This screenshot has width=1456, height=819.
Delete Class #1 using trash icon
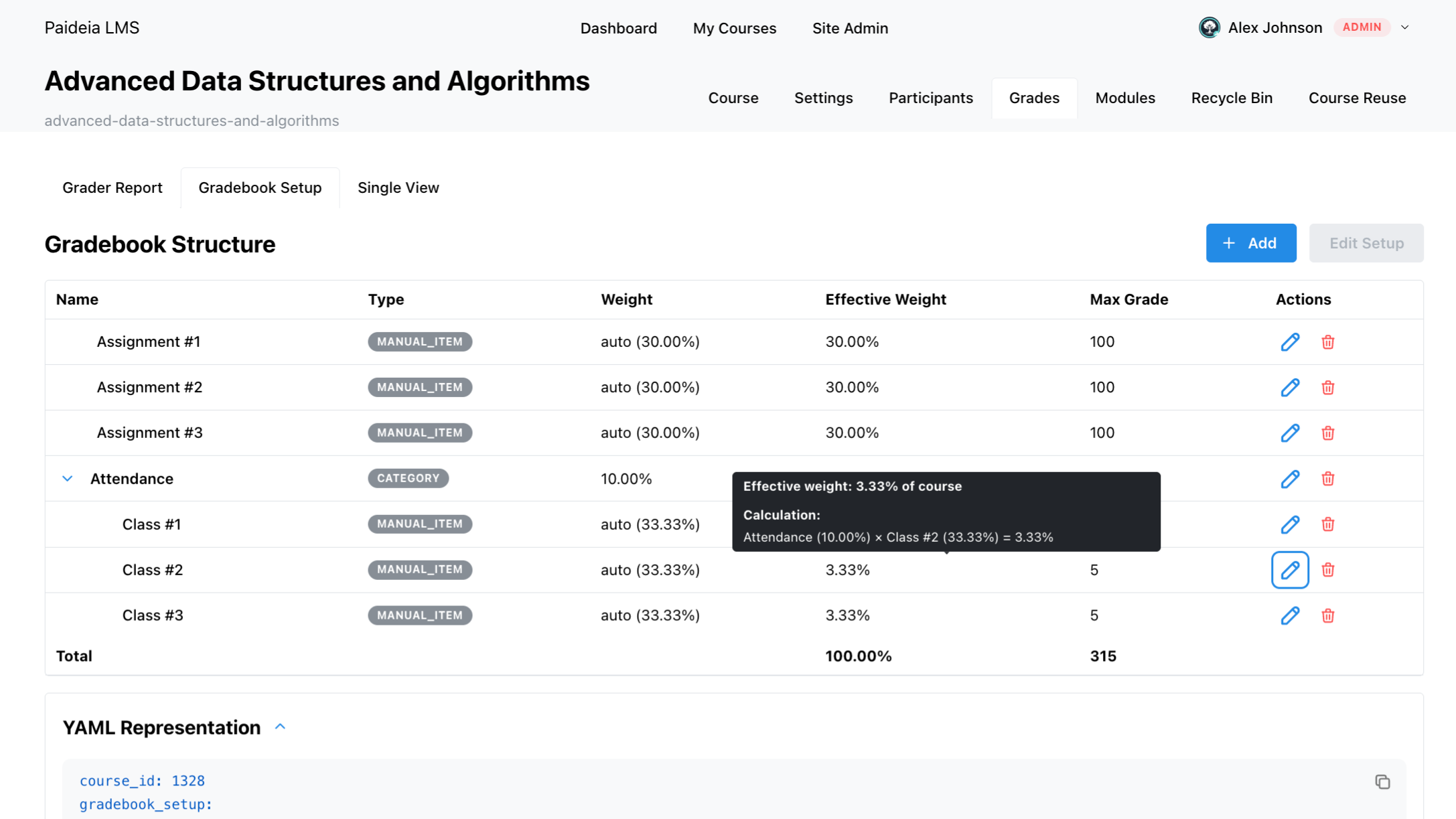click(x=1327, y=524)
